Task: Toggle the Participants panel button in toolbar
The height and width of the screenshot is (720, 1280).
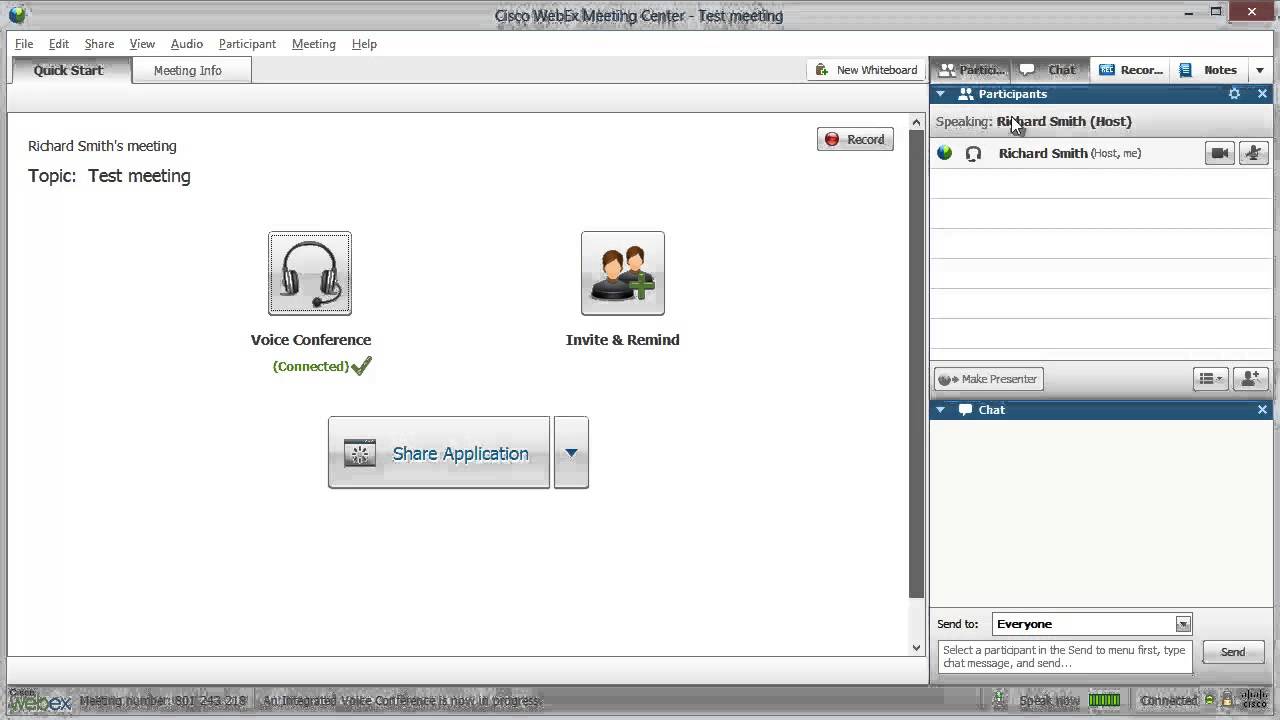Action: tap(972, 70)
